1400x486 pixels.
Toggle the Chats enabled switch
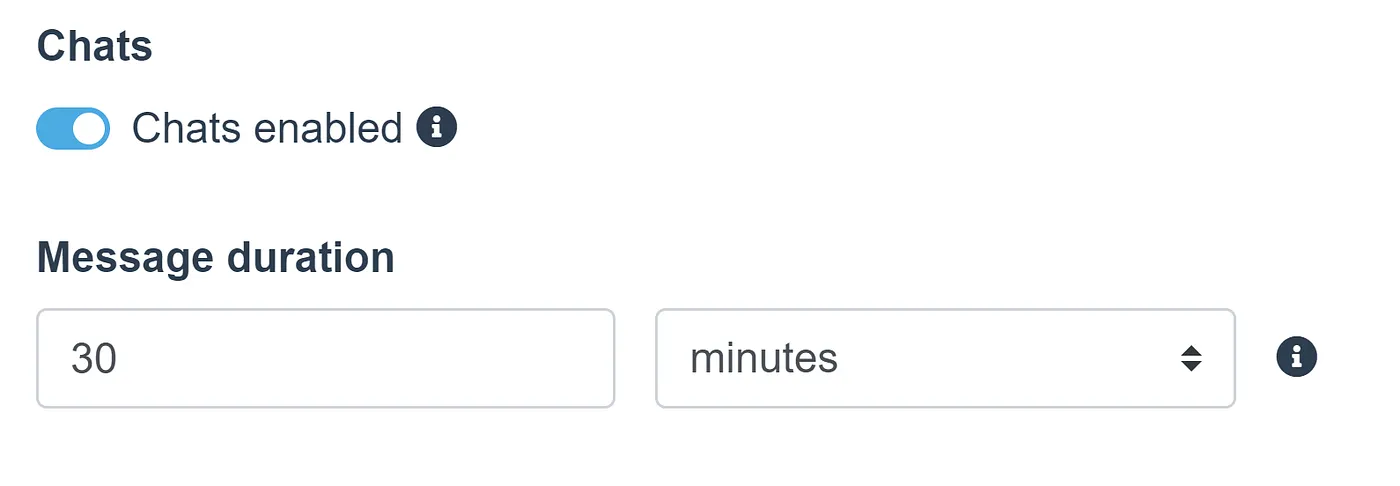pyautogui.click(x=73, y=129)
